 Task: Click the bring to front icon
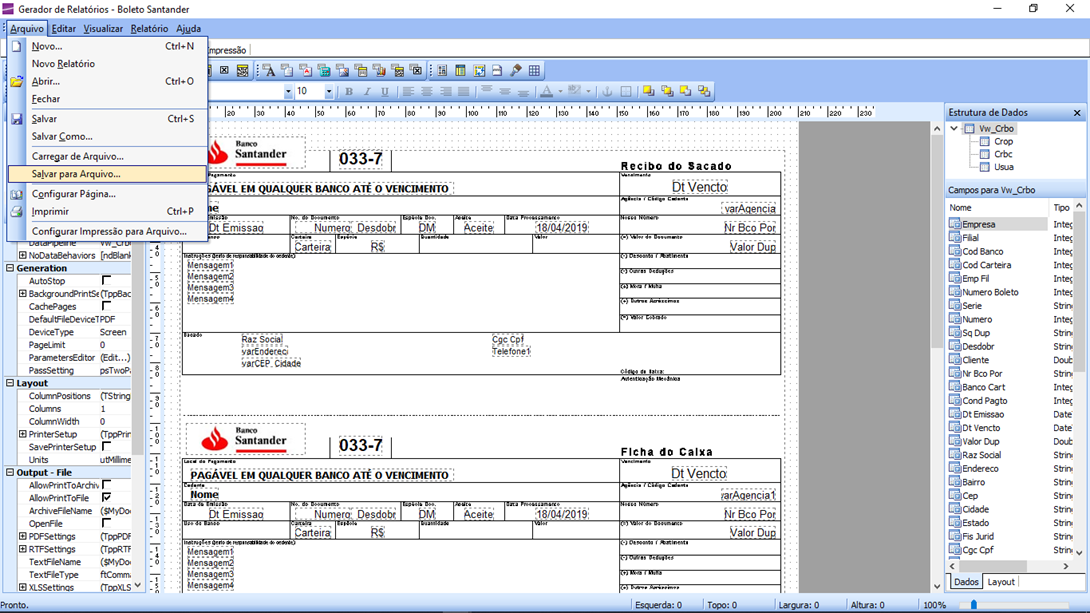pos(649,92)
